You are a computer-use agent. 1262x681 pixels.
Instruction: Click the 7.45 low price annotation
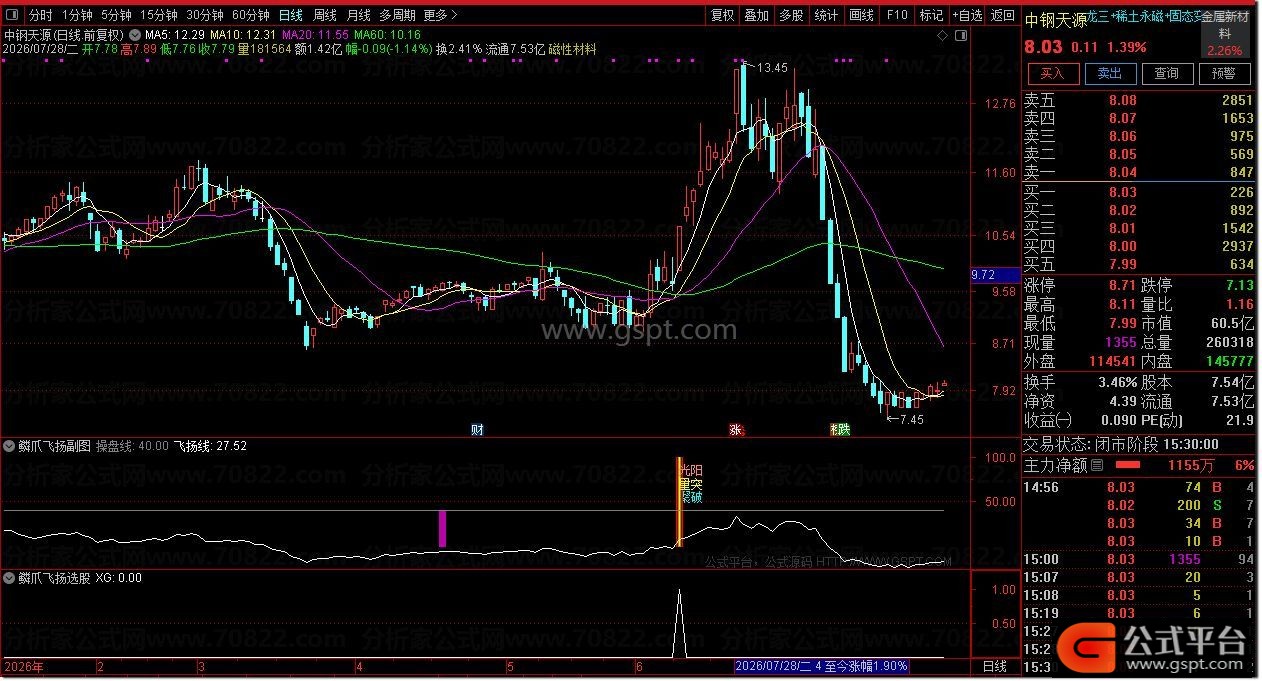coord(912,420)
